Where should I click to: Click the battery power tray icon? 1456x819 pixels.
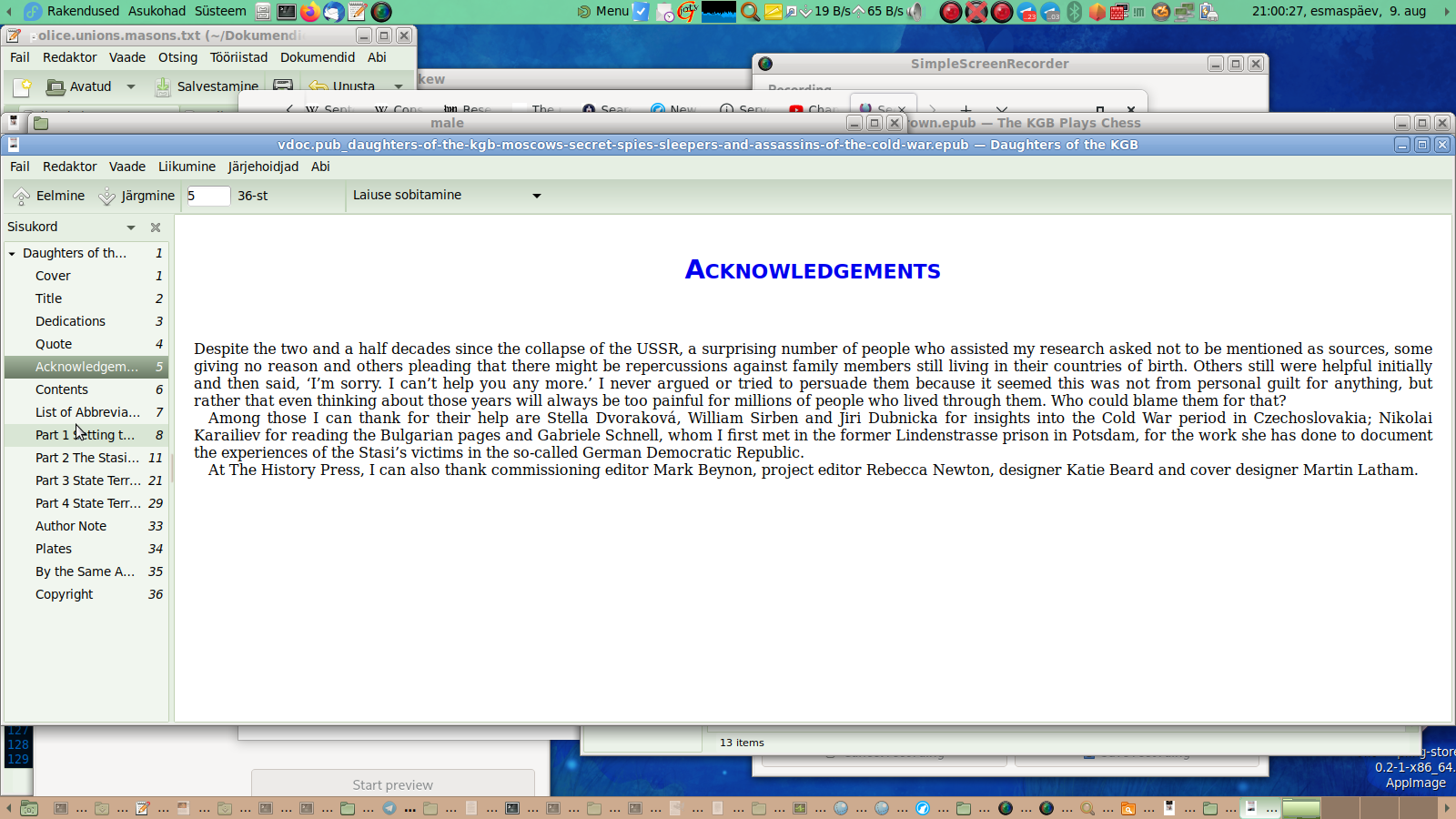1208,12
